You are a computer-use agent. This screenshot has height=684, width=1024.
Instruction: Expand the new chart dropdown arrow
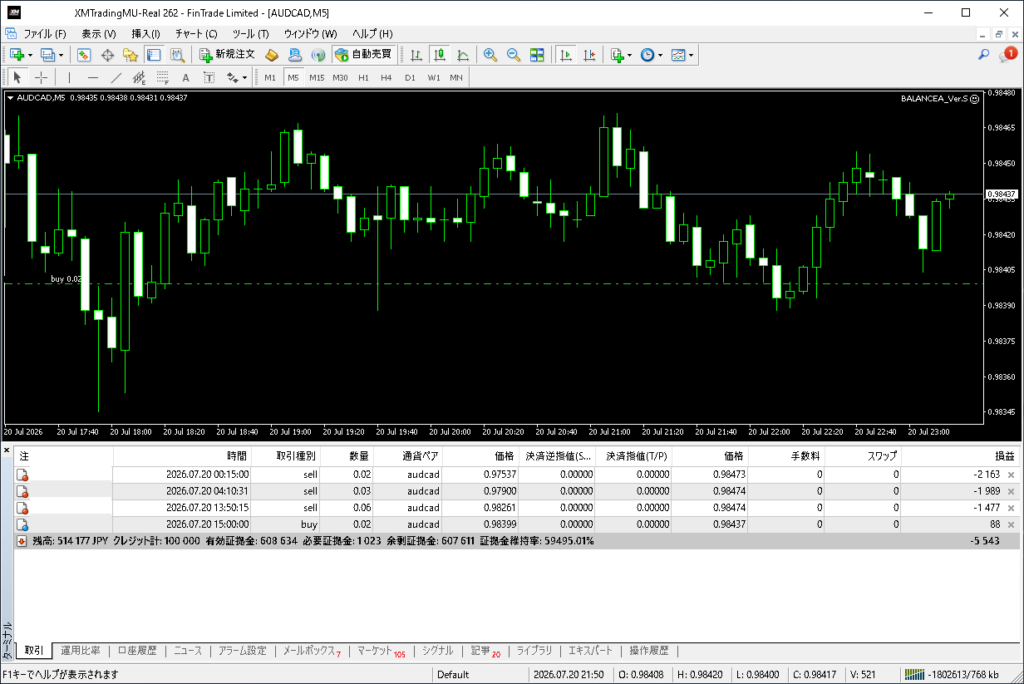[x=30, y=56]
